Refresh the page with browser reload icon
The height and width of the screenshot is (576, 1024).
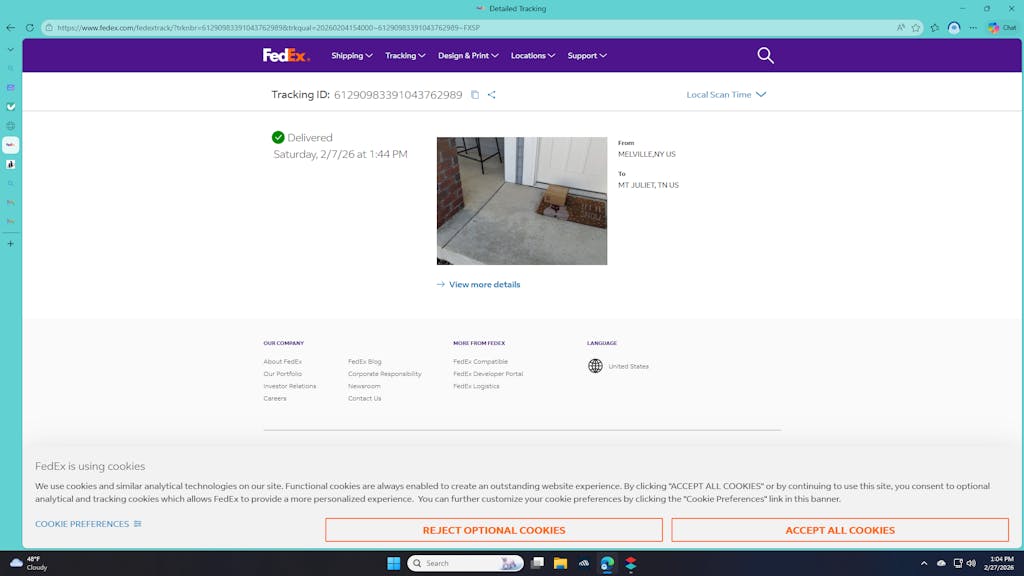pyautogui.click(x=29, y=28)
